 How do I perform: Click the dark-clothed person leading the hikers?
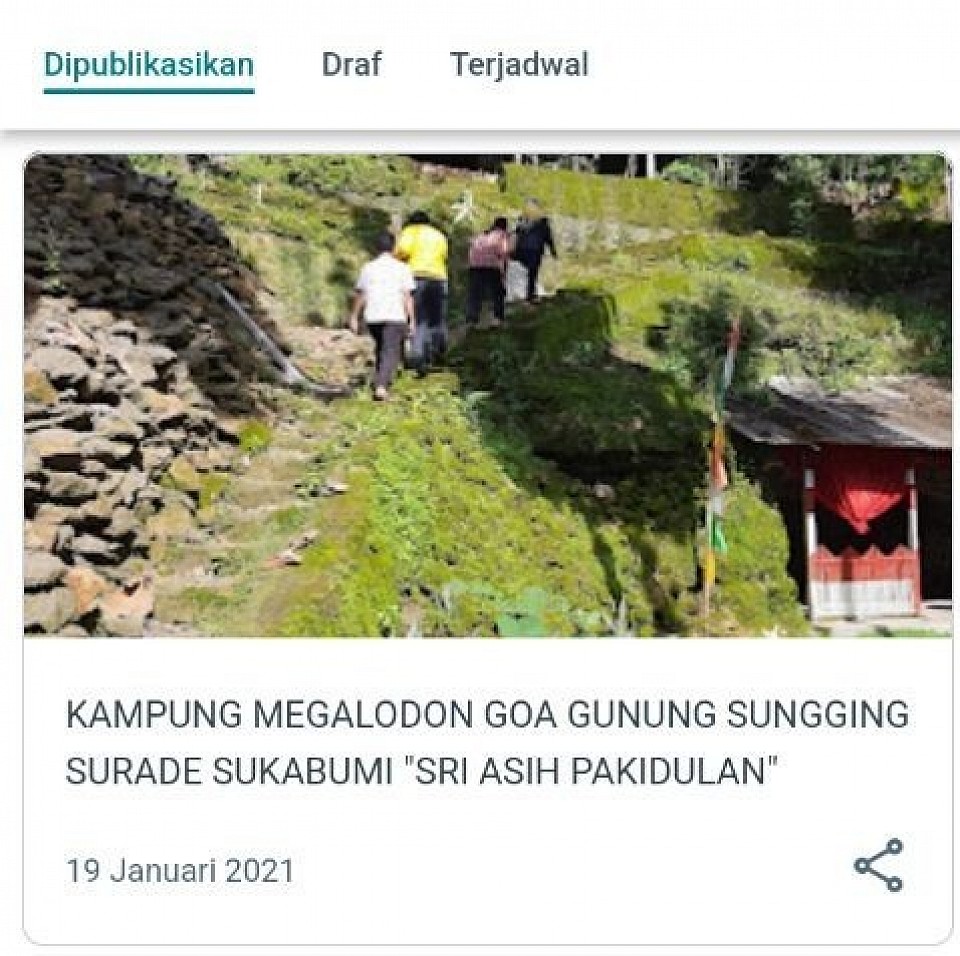[x=533, y=256]
